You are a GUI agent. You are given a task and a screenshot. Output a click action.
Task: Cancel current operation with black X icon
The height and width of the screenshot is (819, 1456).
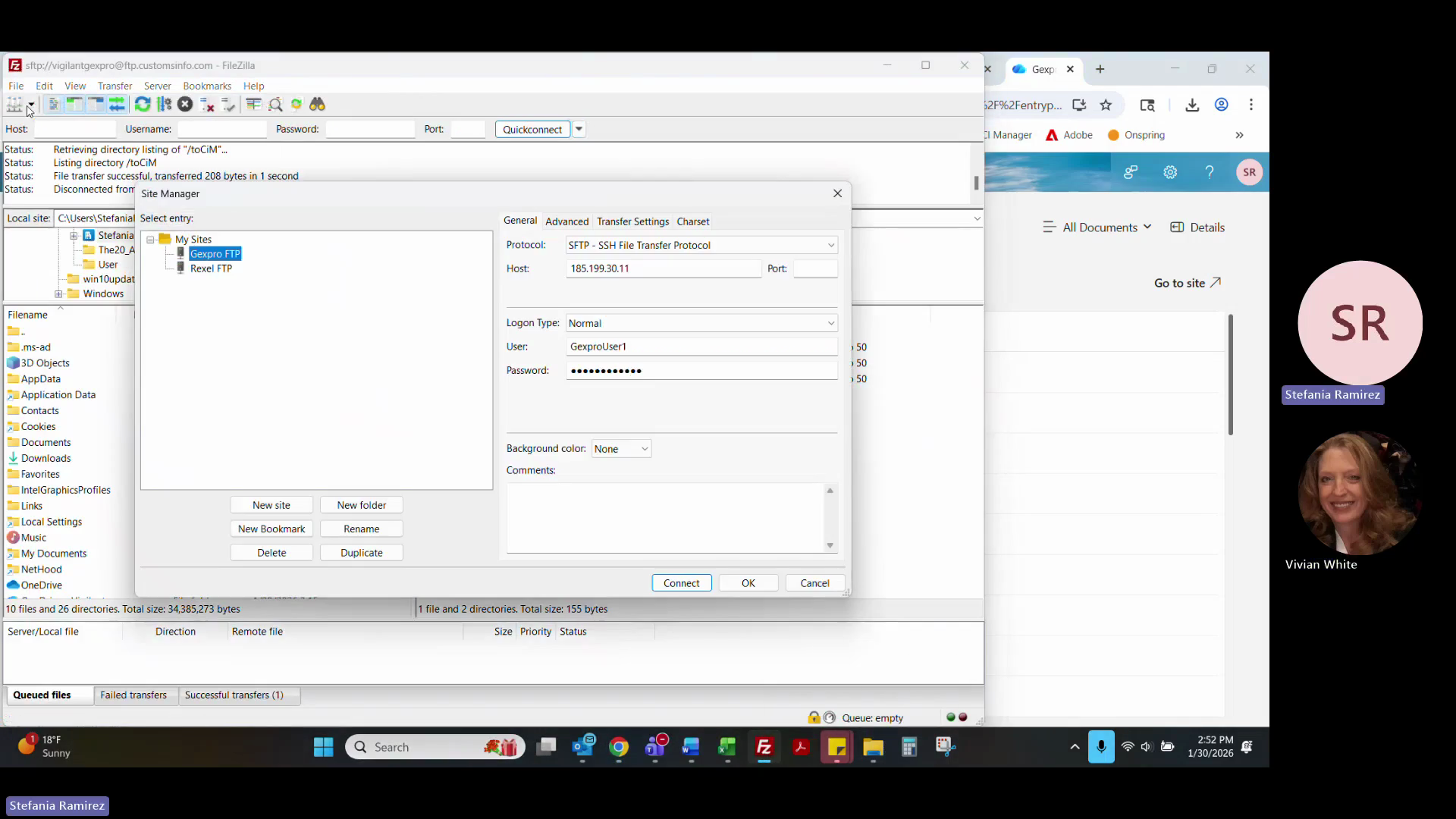pyautogui.click(x=185, y=105)
